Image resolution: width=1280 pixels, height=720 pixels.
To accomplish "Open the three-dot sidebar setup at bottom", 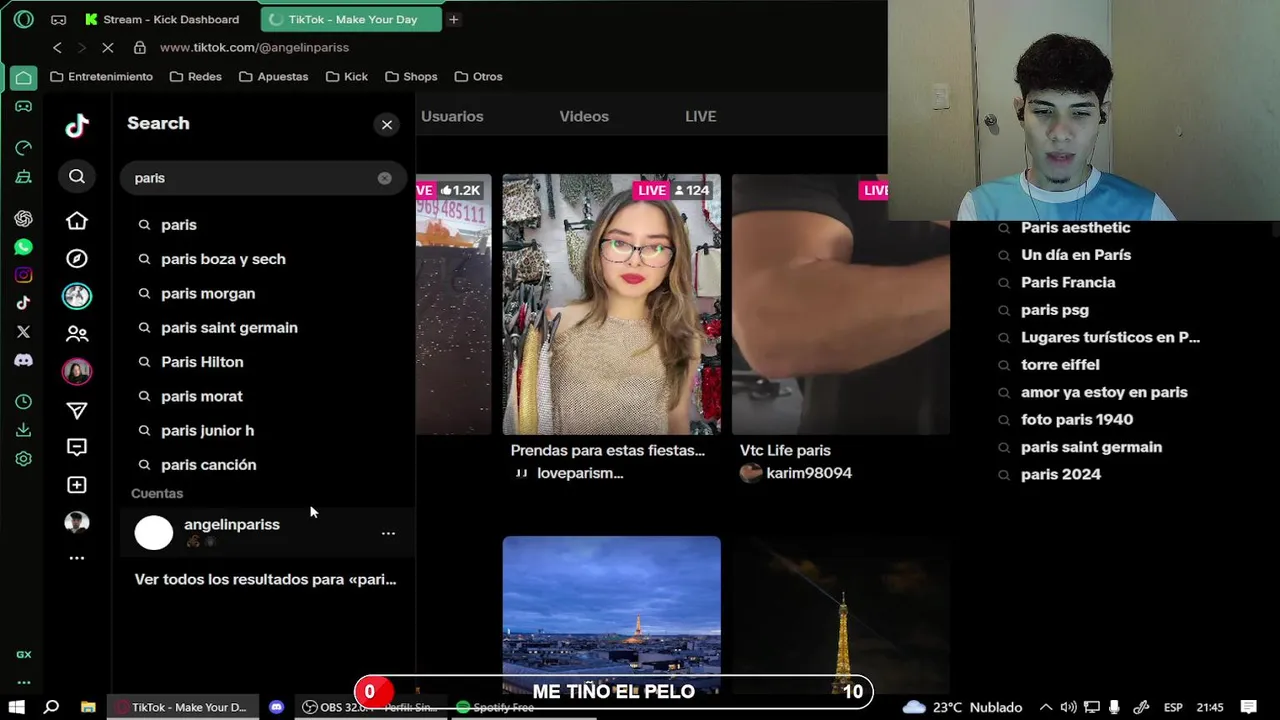I will [23, 682].
